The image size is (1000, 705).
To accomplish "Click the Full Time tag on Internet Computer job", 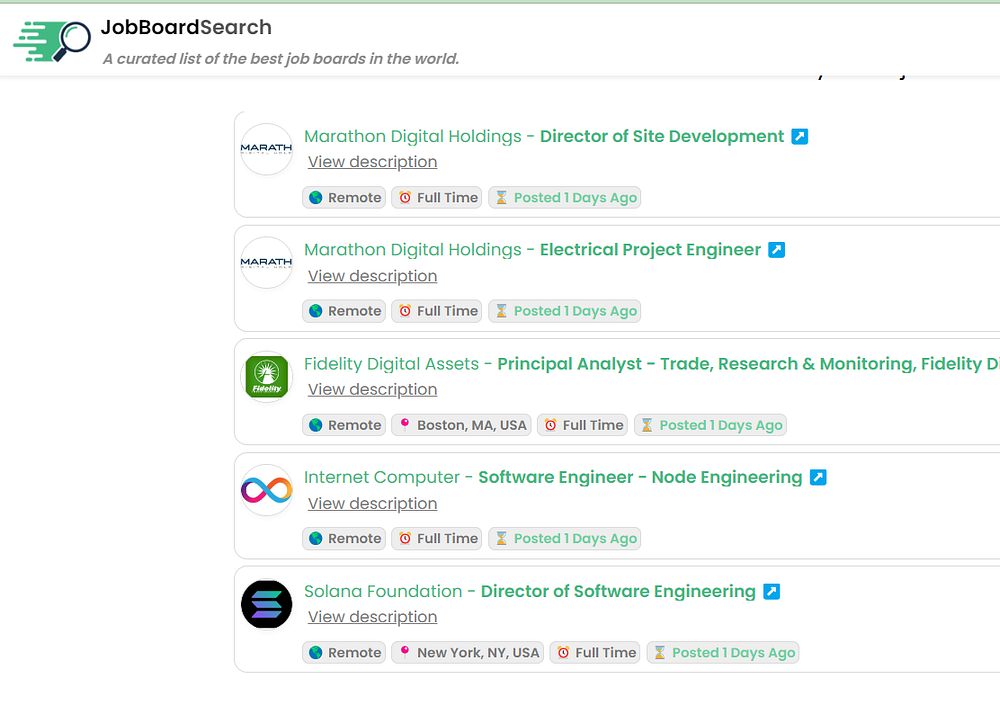I will click(436, 538).
